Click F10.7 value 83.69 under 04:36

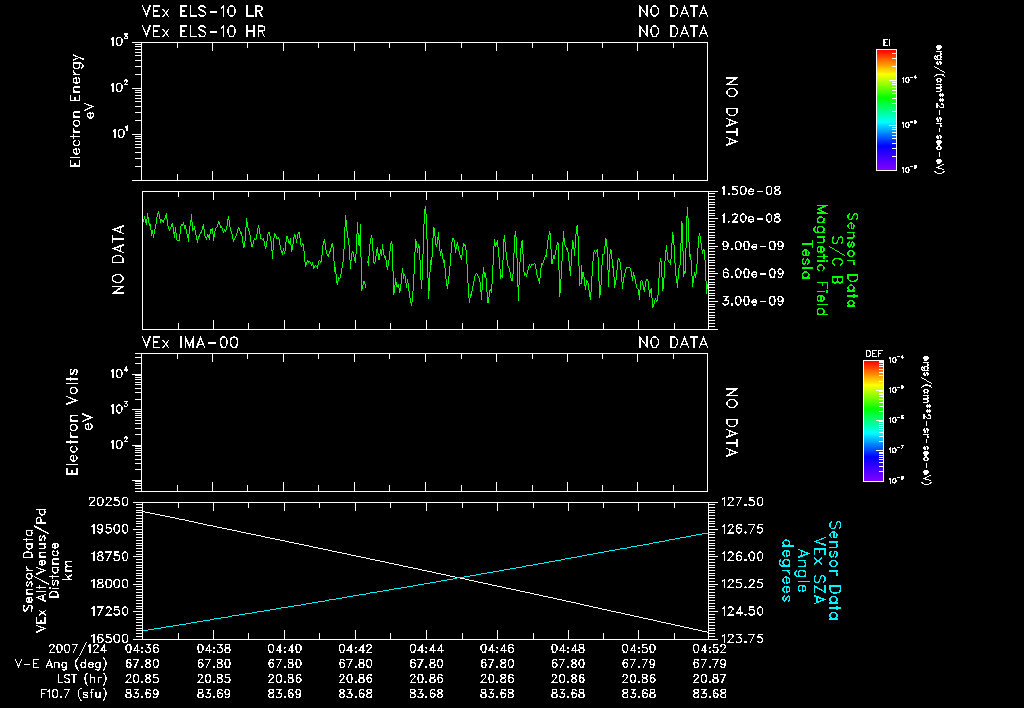(142, 694)
